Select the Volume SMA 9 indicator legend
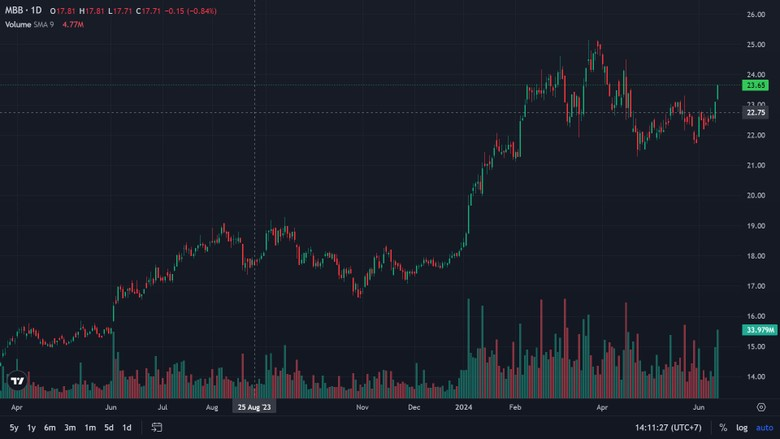 (29, 24)
